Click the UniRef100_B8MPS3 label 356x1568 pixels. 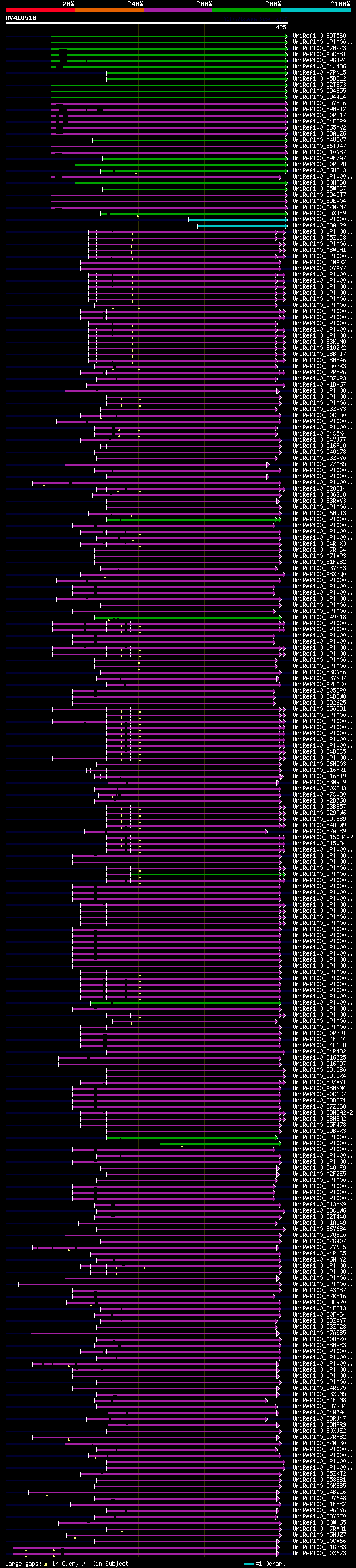click(x=319, y=1345)
